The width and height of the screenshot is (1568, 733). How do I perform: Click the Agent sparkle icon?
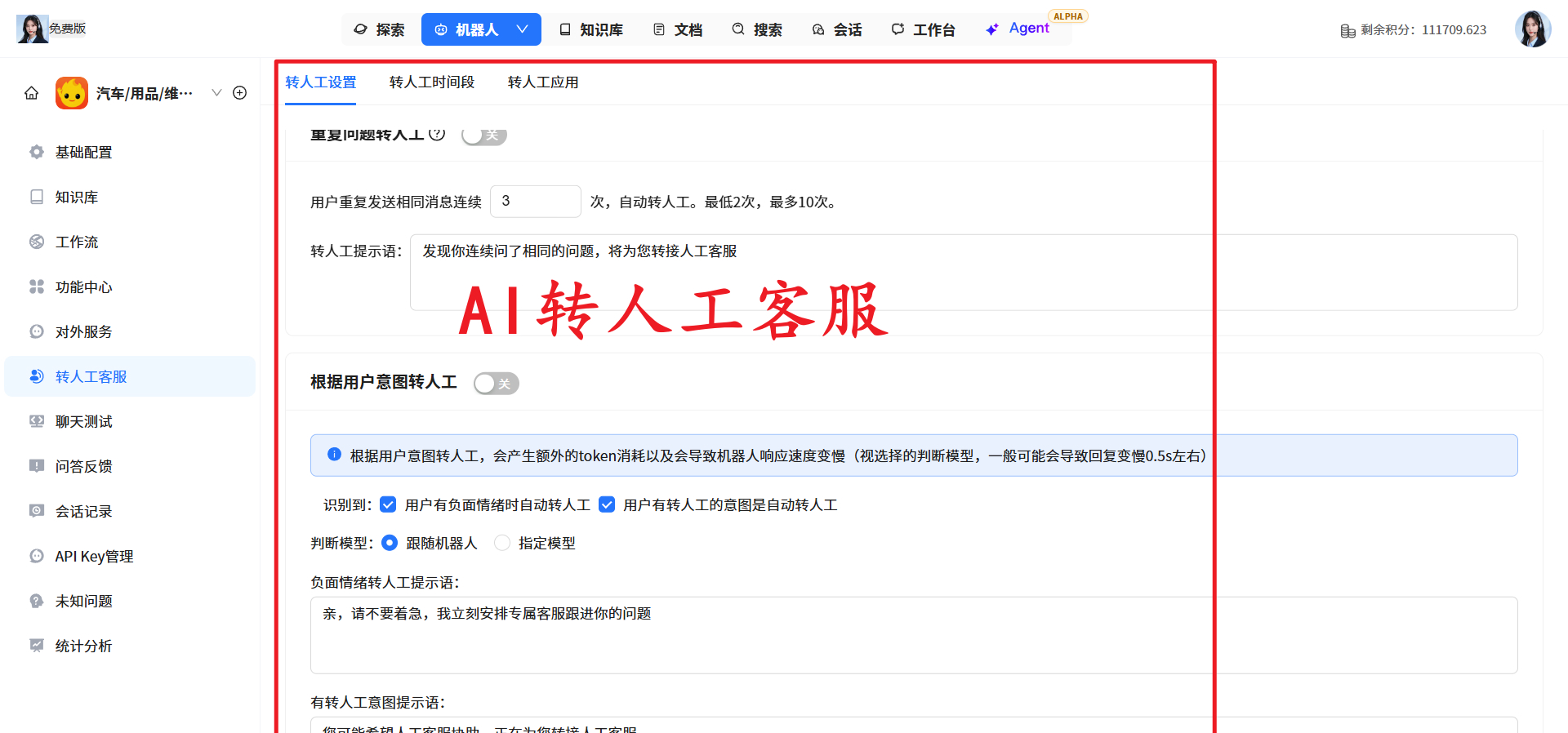(x=992, y=29)
